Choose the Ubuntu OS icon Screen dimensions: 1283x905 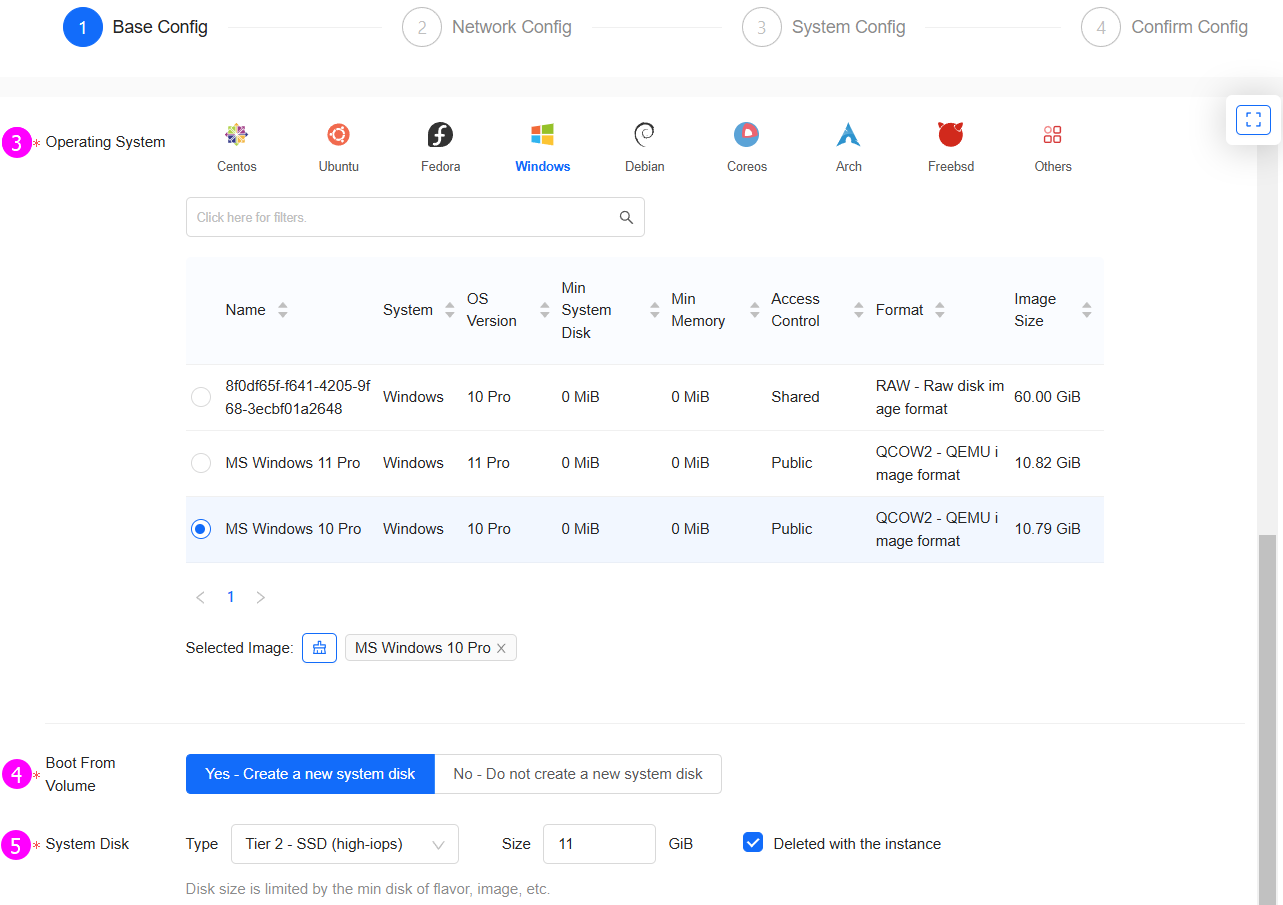pyautogui.click(x=338, y=134)
